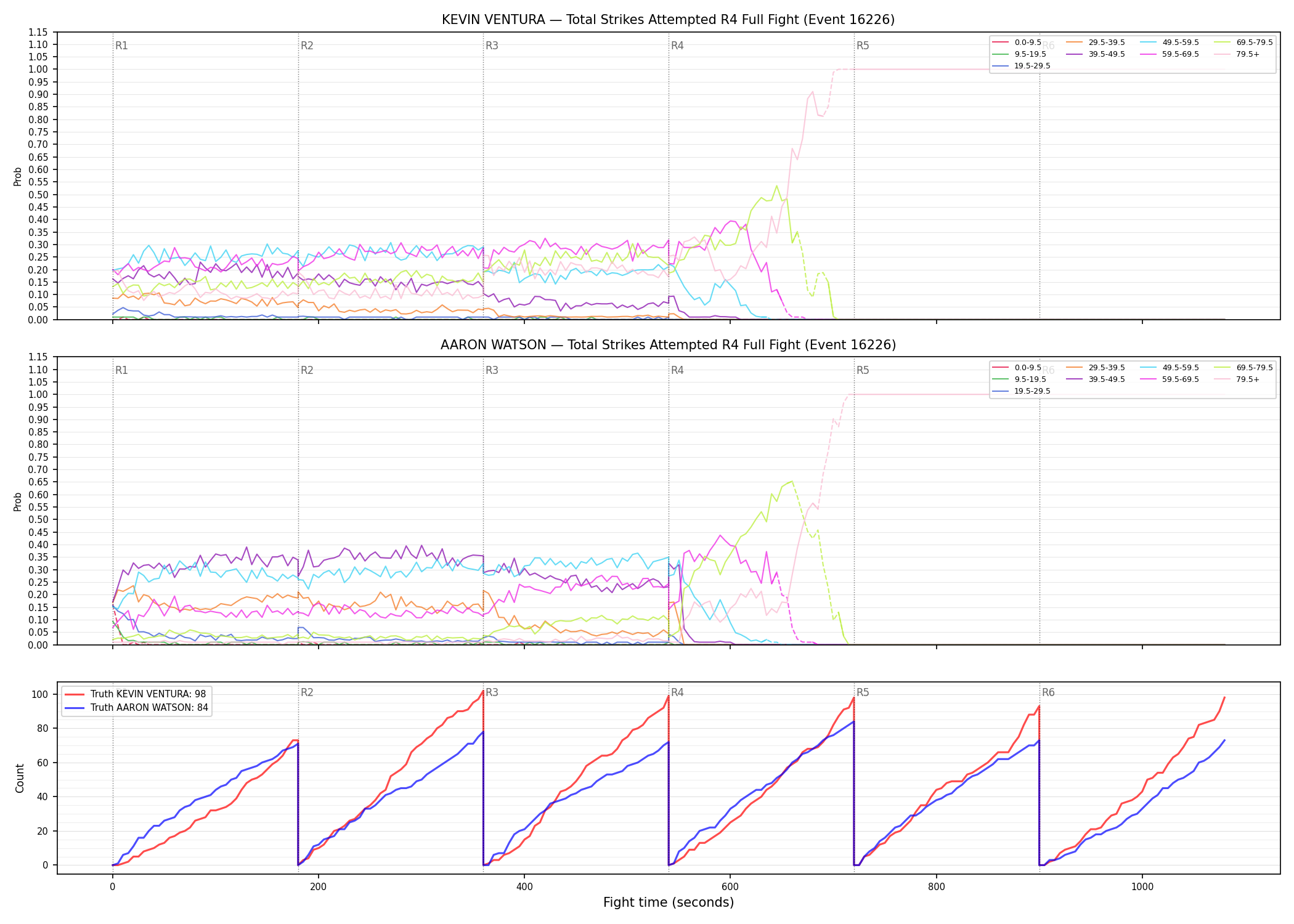Click 29.5-39.5 legend entry in Aaron Watson chart
Viewport: 1294px width, 924px height.
click(x=1095, y=368)
